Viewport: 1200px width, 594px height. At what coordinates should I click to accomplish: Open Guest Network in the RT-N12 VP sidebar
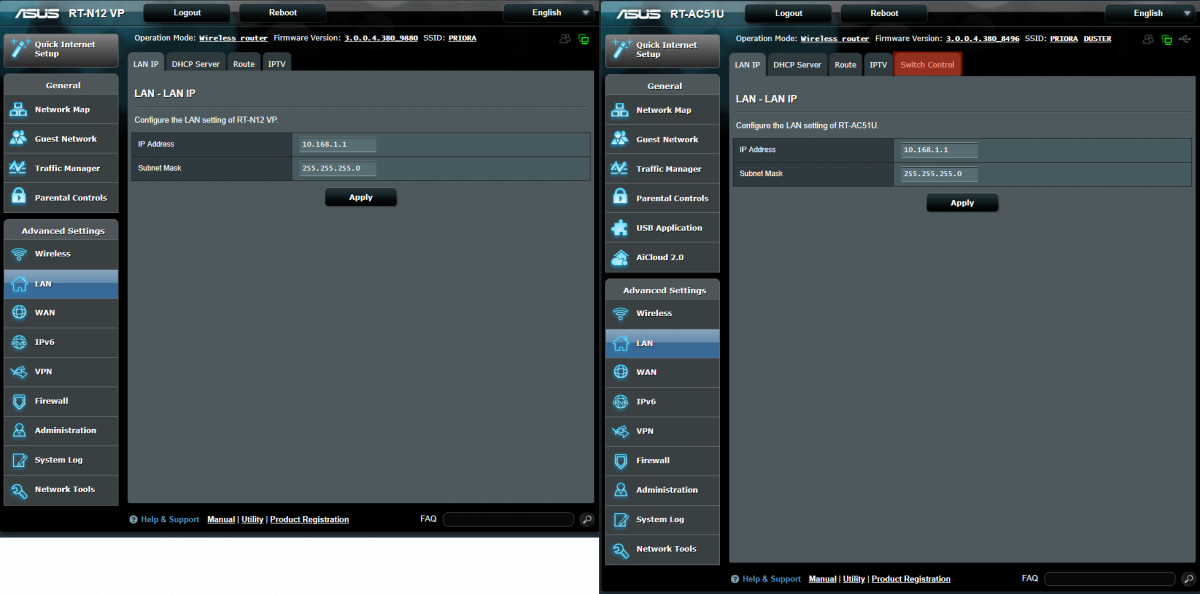[x=61, y=139]
